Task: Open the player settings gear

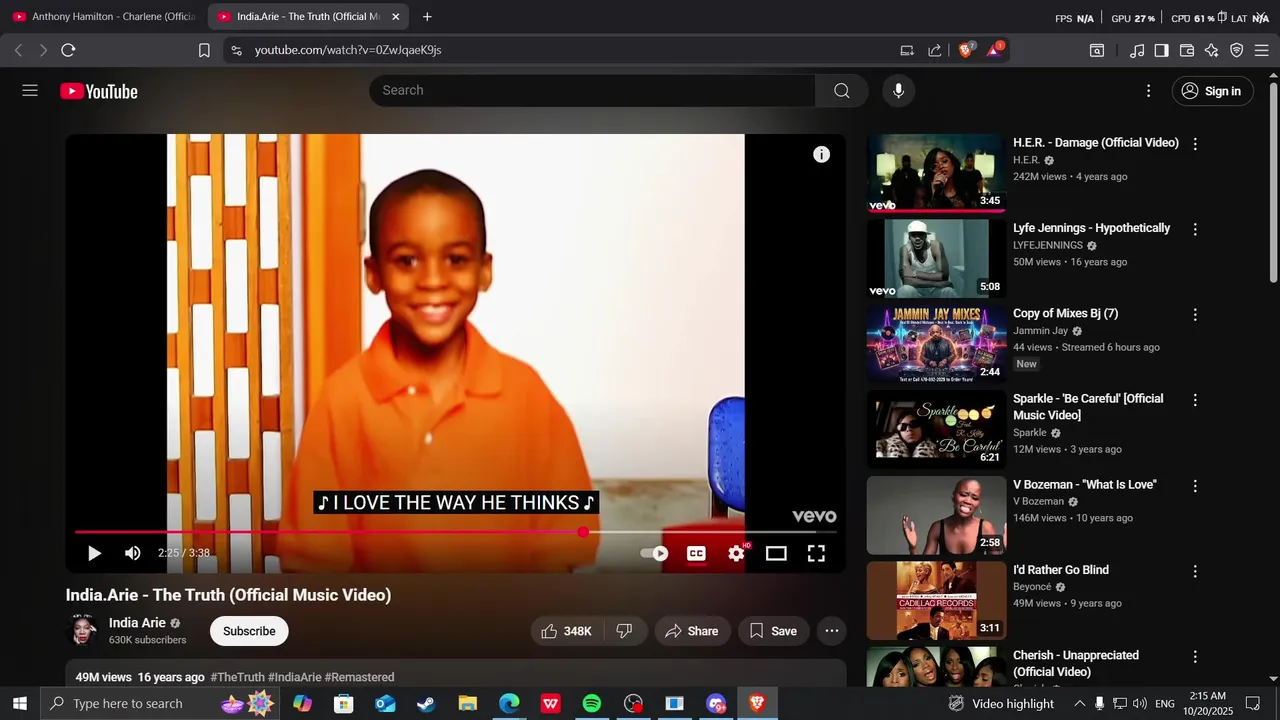Action: [737, 553]
